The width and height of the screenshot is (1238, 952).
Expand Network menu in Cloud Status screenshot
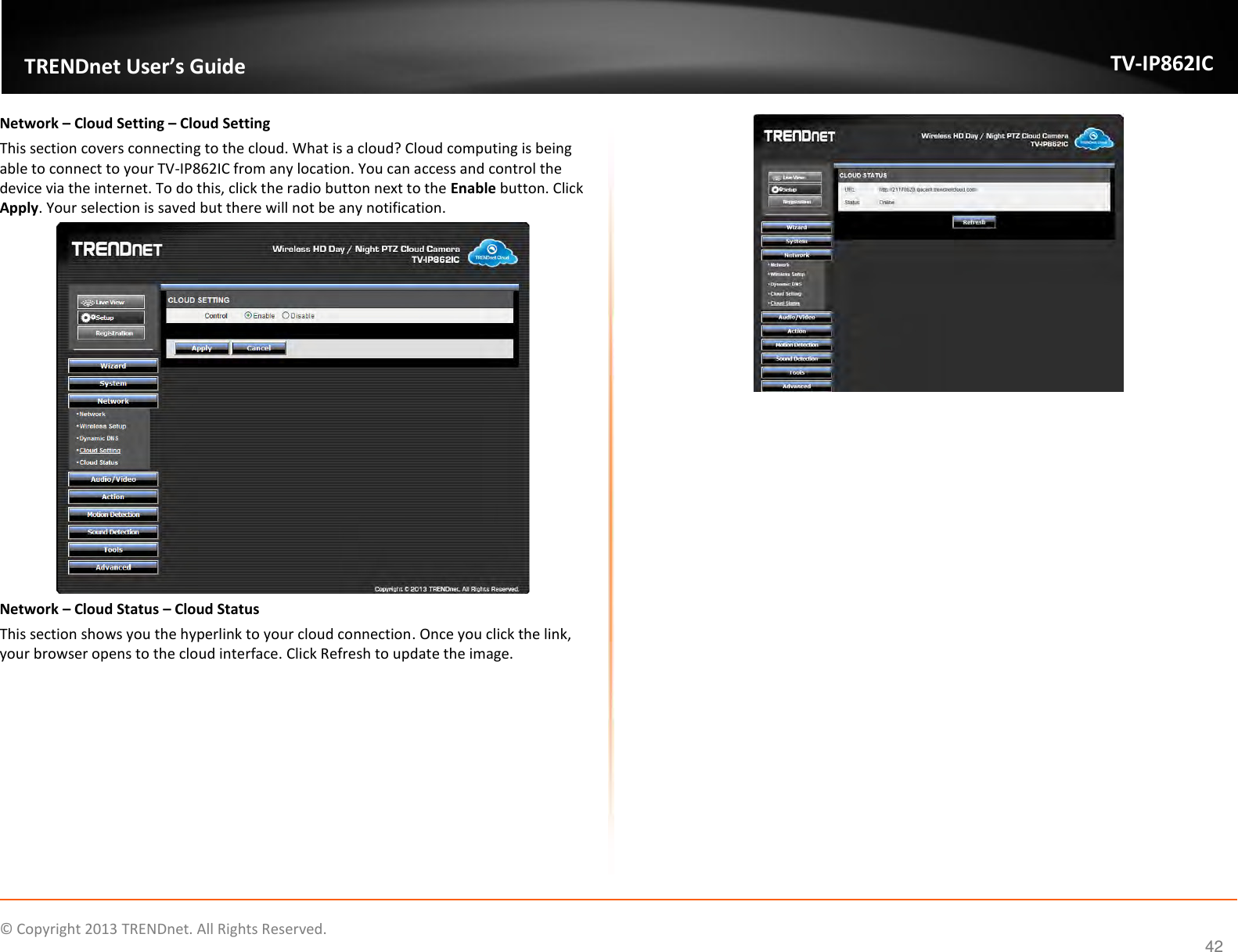(x=797, y=255)
